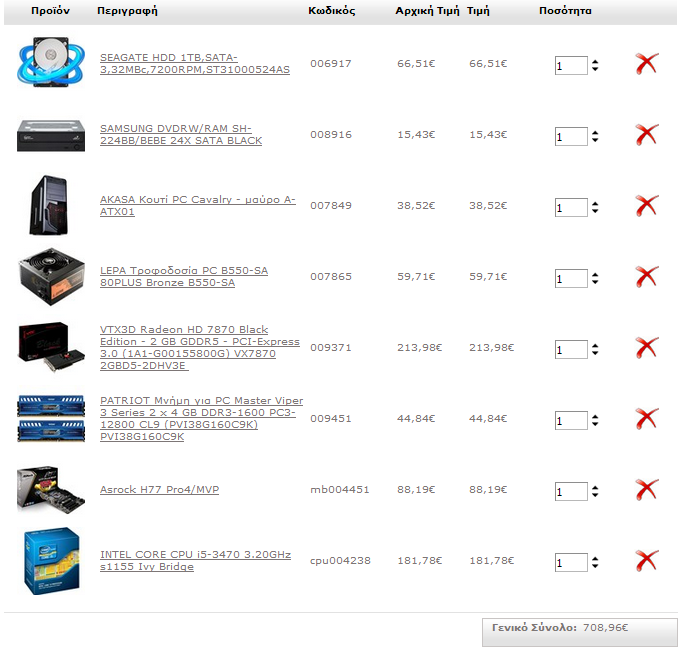This screenshot has height=659, width=685.
Task: Open SEAGATE HDD 1TB product link
Action: point(195,64)
